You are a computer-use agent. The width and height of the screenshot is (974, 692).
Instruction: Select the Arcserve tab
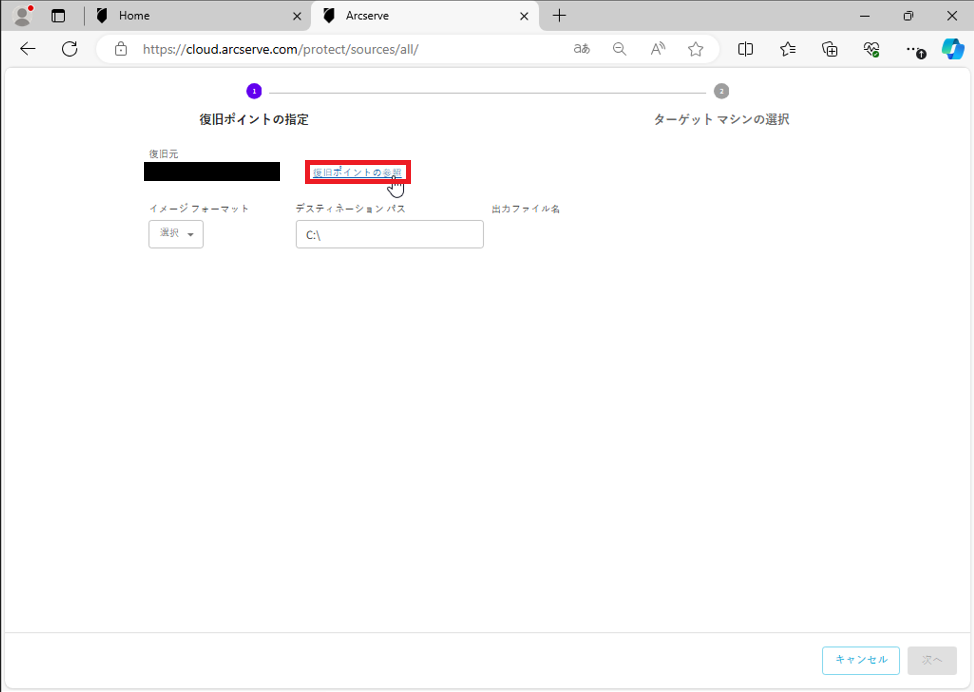pyautogui.click(x=425, y=16)
